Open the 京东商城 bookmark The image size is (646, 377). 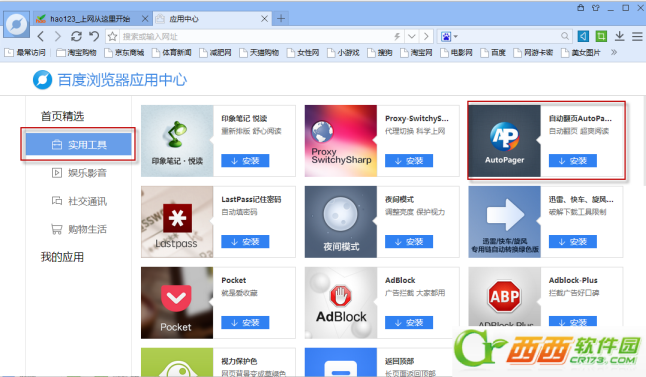[124, 53]
